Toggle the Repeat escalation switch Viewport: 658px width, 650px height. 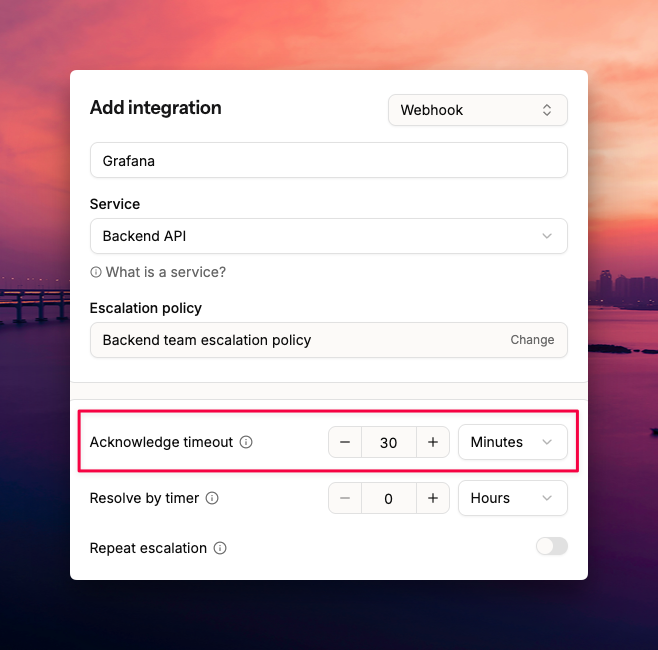click(552, 546)
